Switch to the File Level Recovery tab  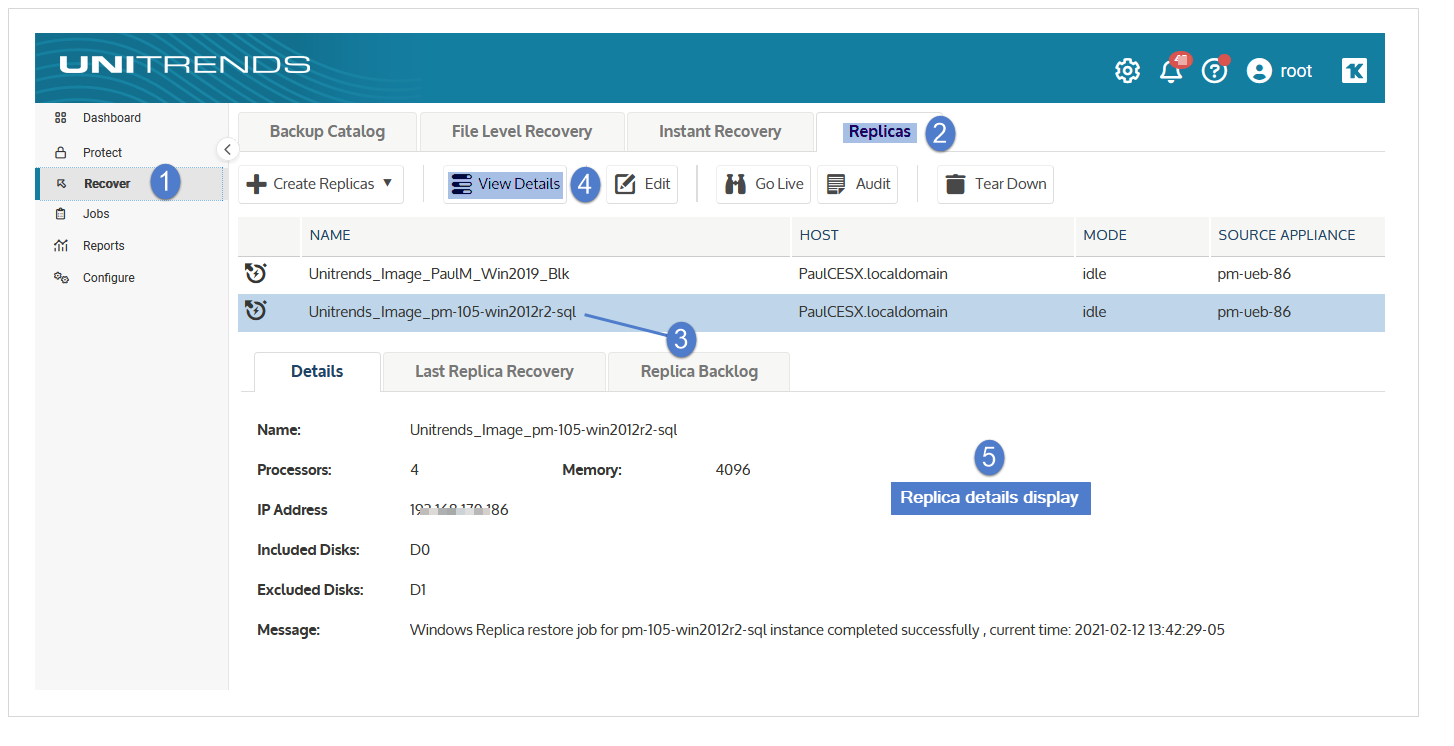point(522,132)
